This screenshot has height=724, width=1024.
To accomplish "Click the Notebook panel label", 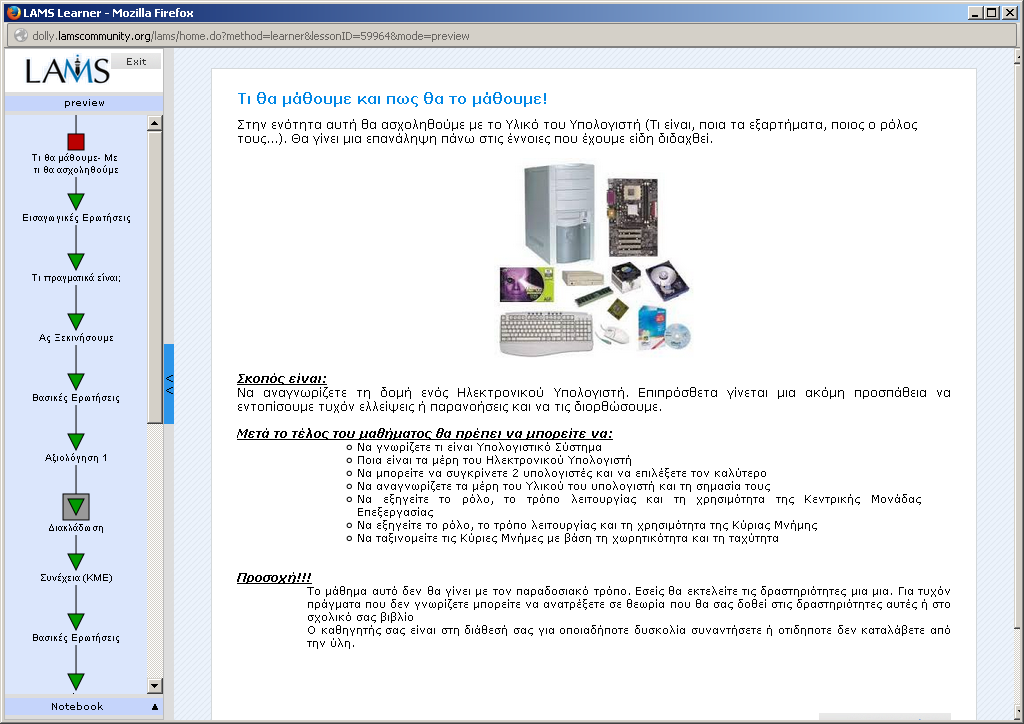I will [77, 706].
